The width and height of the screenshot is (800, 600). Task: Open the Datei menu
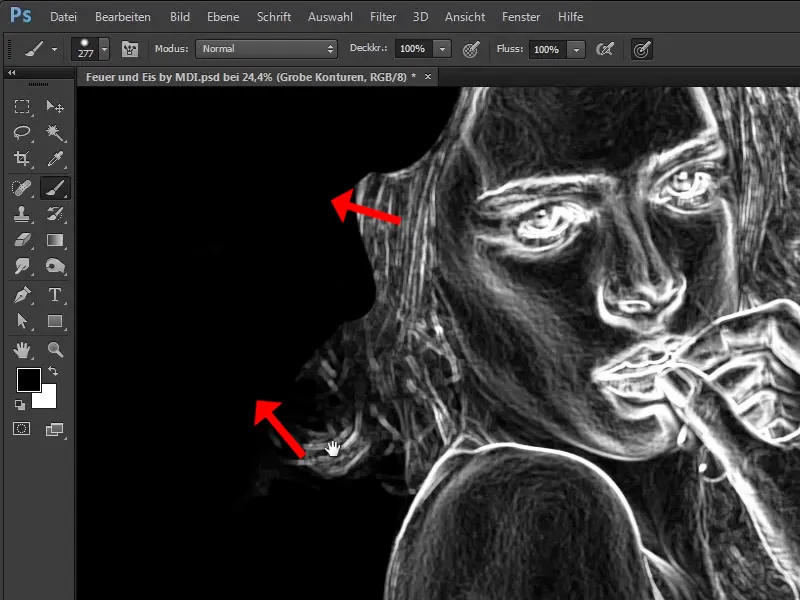(x=63, y=17)
